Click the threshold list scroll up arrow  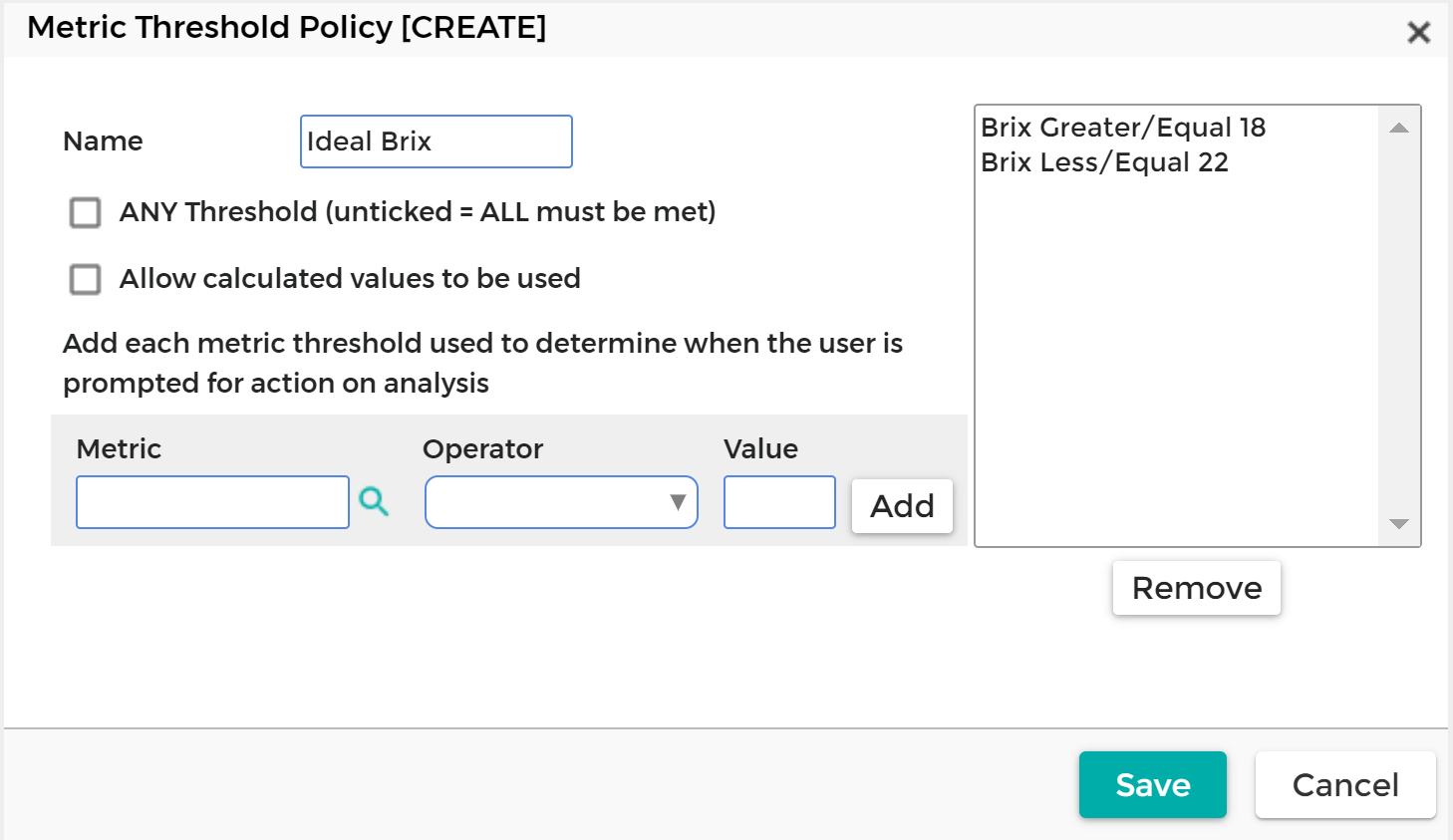(x=1399, y=128)
